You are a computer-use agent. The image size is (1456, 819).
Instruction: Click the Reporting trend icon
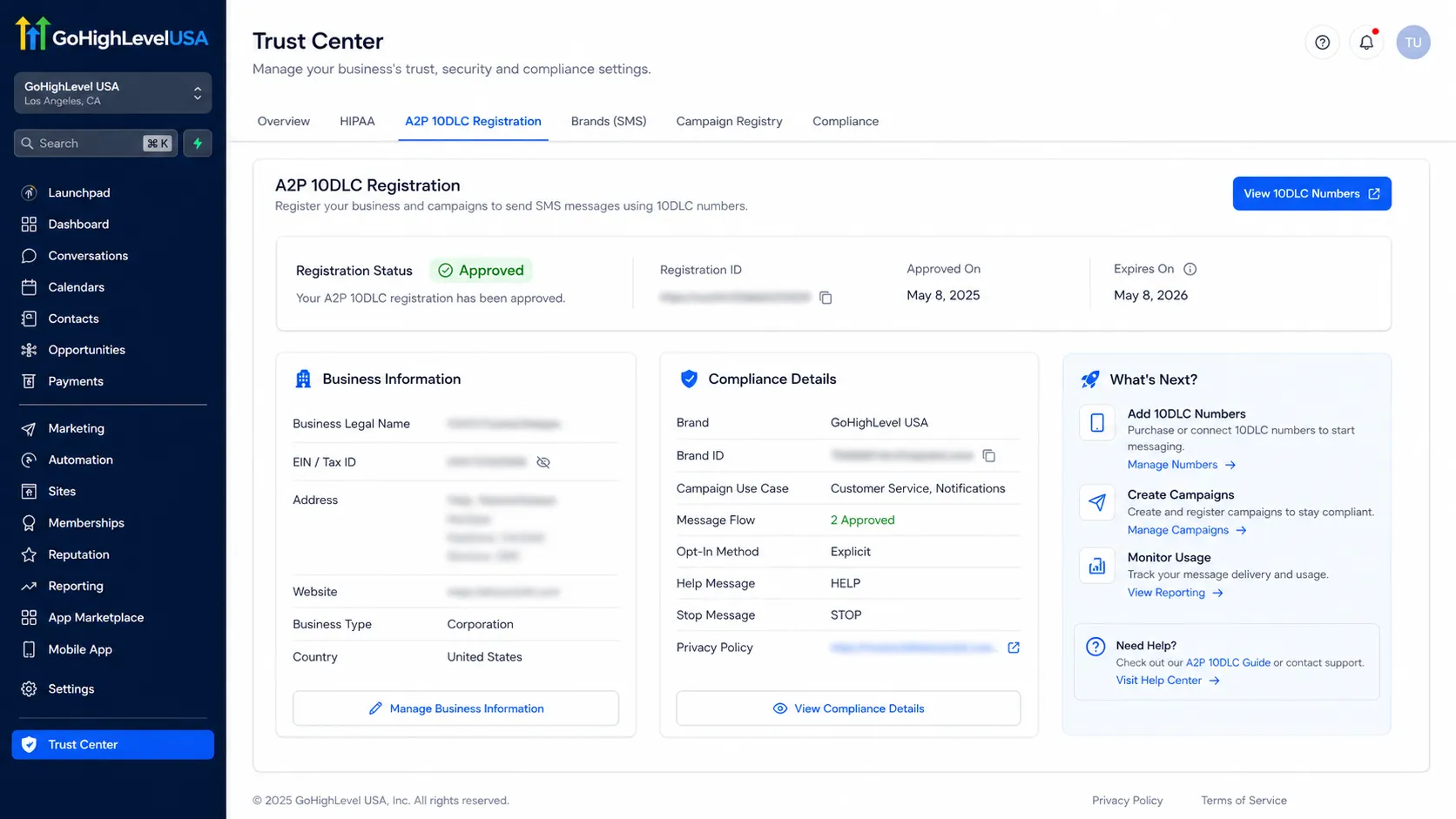click(x=29, y=586)
